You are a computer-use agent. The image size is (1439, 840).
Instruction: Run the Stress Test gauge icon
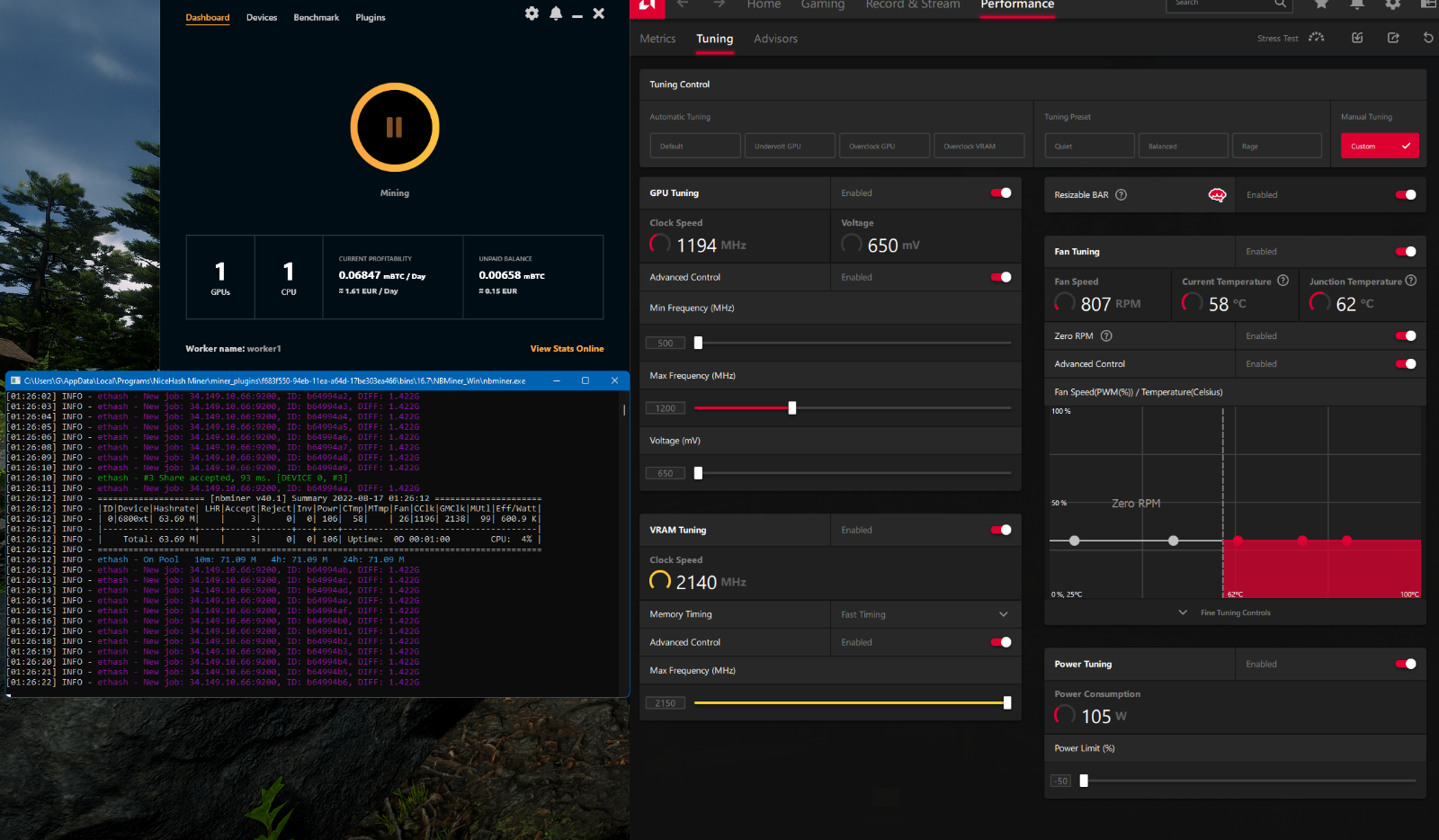(1317, 38)
